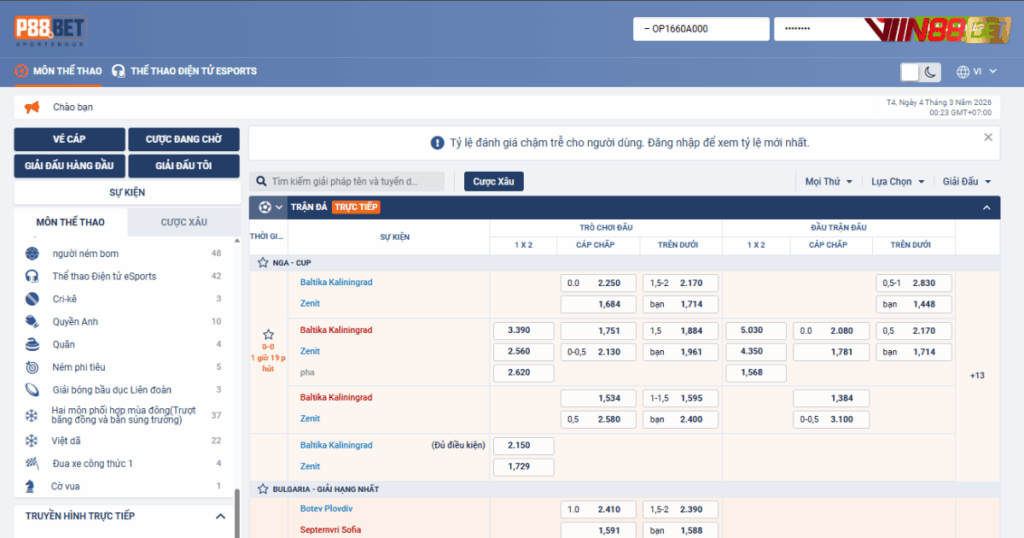
Task: Select the darts (Ném phi tiêu) target icon
Action: coord(32,367)
